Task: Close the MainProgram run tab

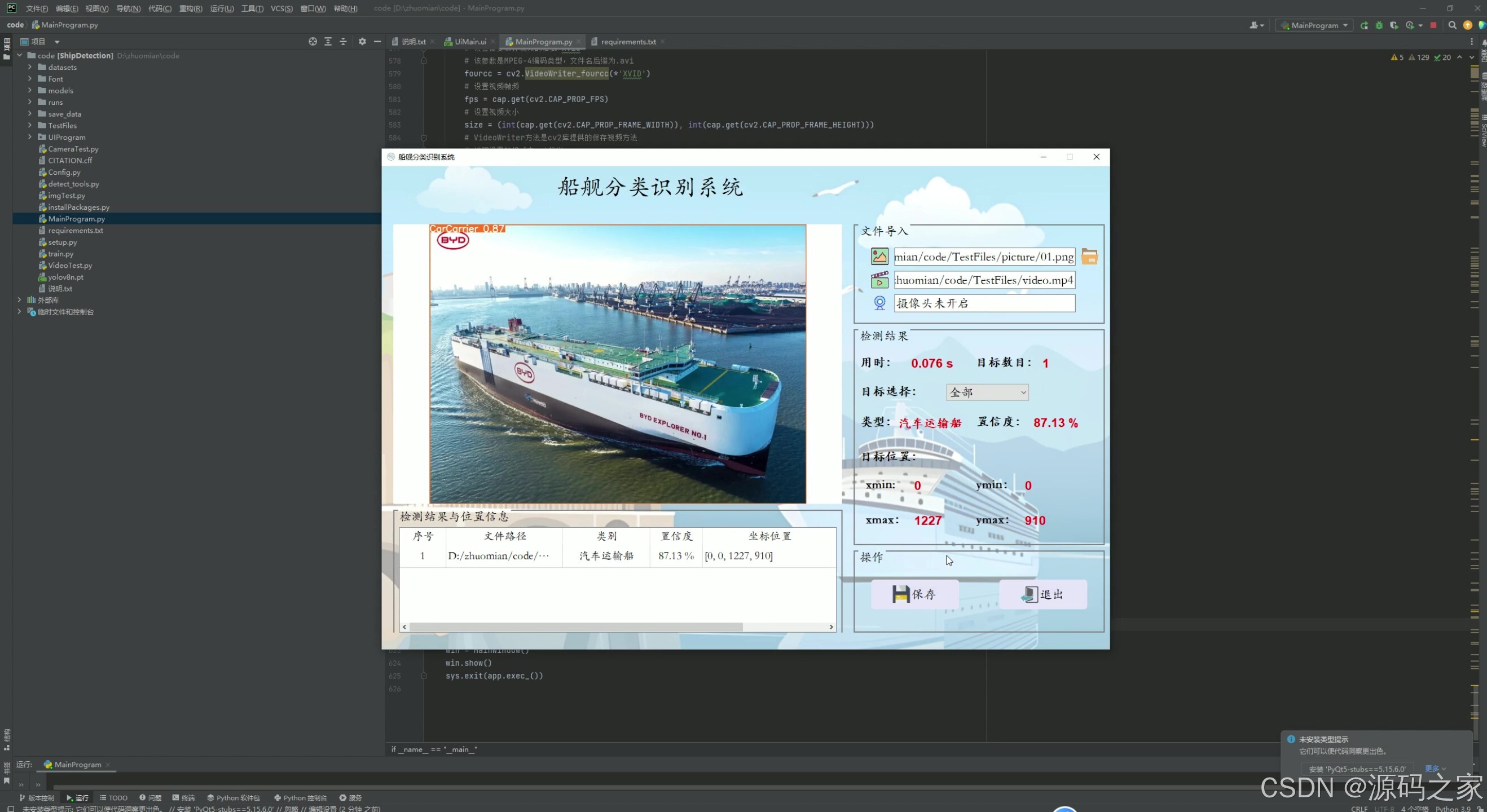Action: 108,765
